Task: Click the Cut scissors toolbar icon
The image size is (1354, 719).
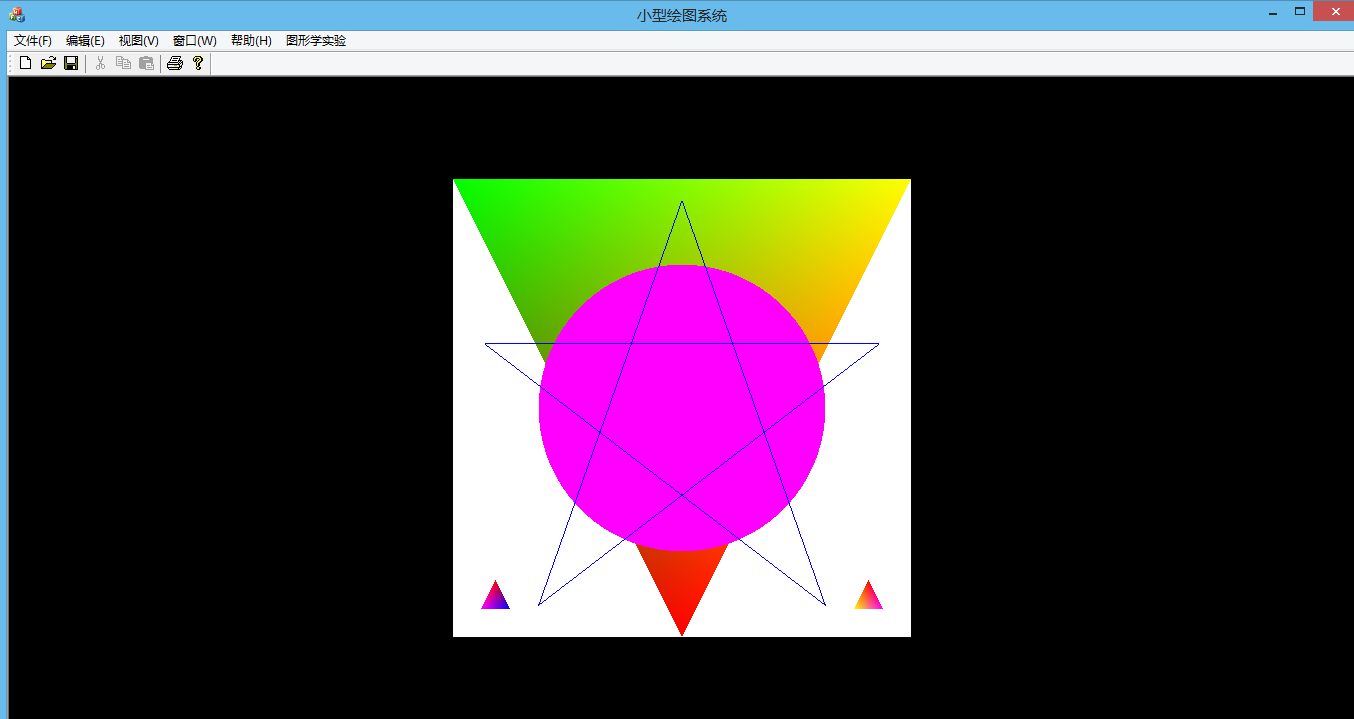Action: (101, 63)
